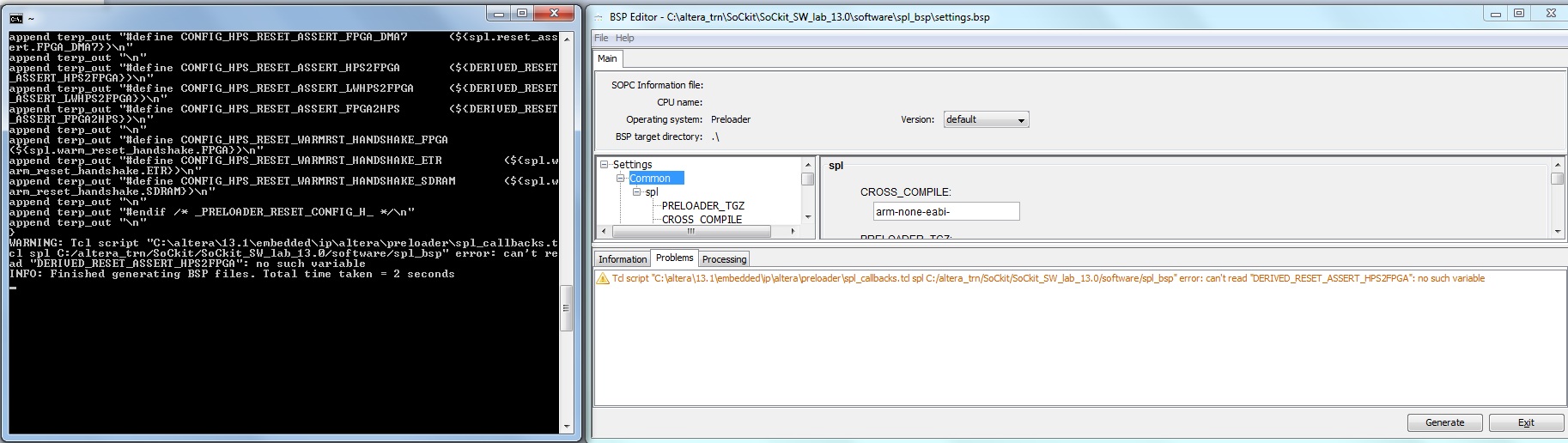
Task: Maximize the BSP Editor window
Action: 1518,13
